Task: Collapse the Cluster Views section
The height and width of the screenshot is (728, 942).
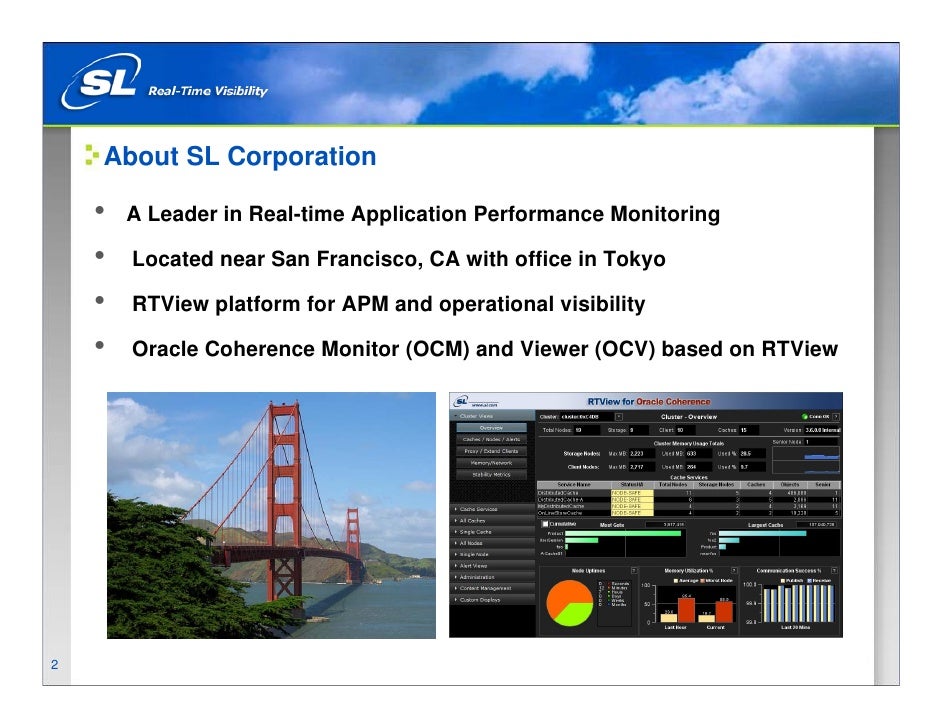Action: pyautogui.click(x=491, y=416)
